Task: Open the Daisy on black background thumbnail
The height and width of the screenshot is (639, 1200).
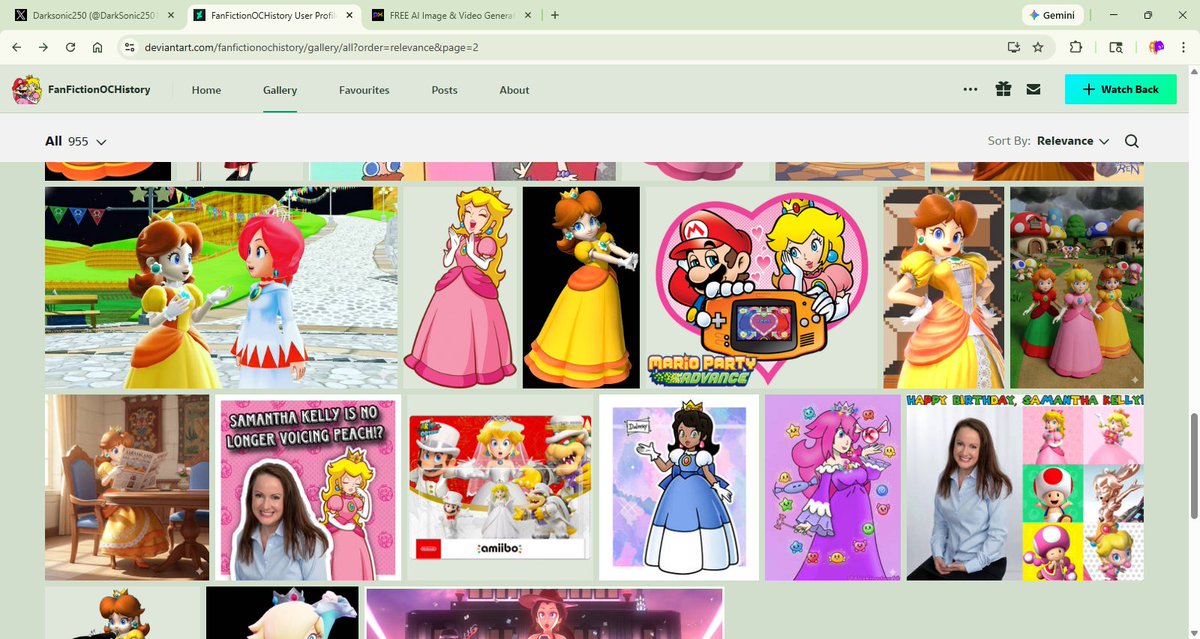Action: [x=581, y=287]
